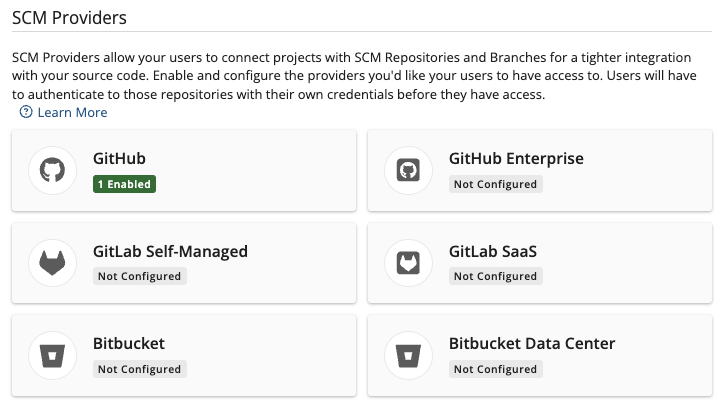Click GitLab Self-Managed Not Configured badge
The width and height of the screenshot is (725, 407).
(x=139, y=276)
